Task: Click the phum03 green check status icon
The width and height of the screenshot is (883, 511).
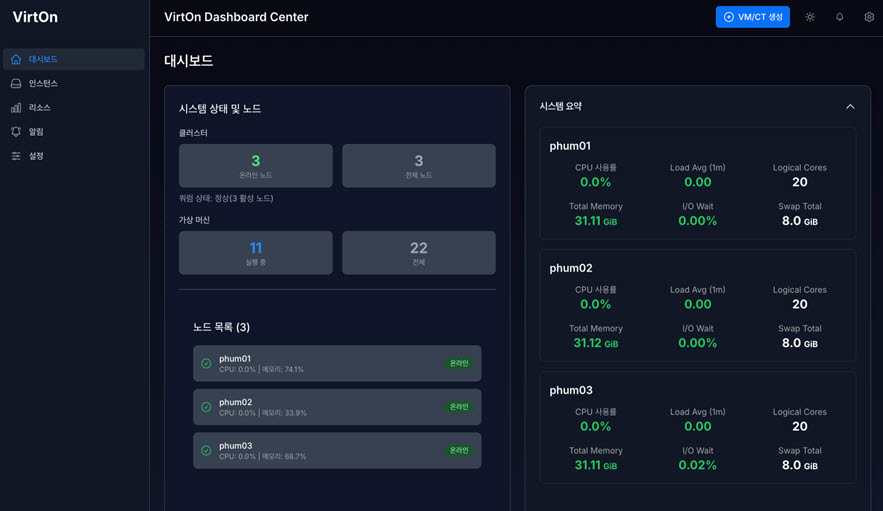Action: [206, 451]
